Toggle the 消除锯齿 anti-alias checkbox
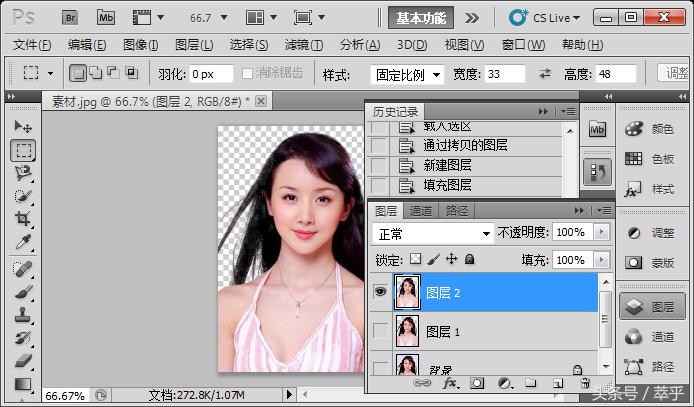 [247, 73]
